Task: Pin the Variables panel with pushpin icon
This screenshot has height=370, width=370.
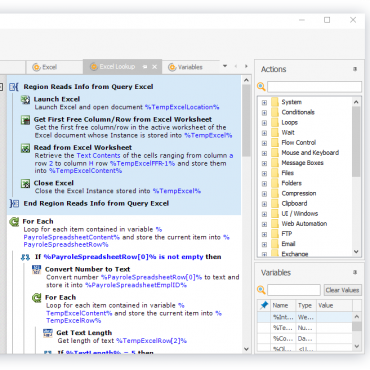Action: [x=355, y=272]
